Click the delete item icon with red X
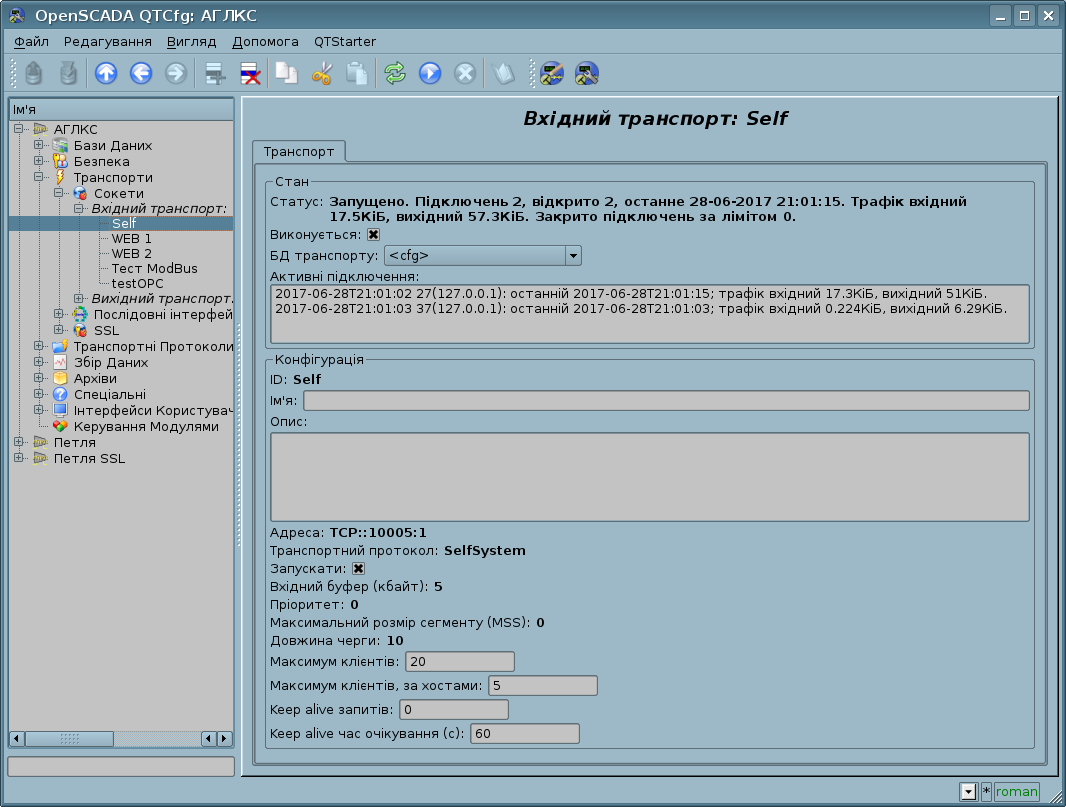Screen dimensions: 1066x807 250,73
